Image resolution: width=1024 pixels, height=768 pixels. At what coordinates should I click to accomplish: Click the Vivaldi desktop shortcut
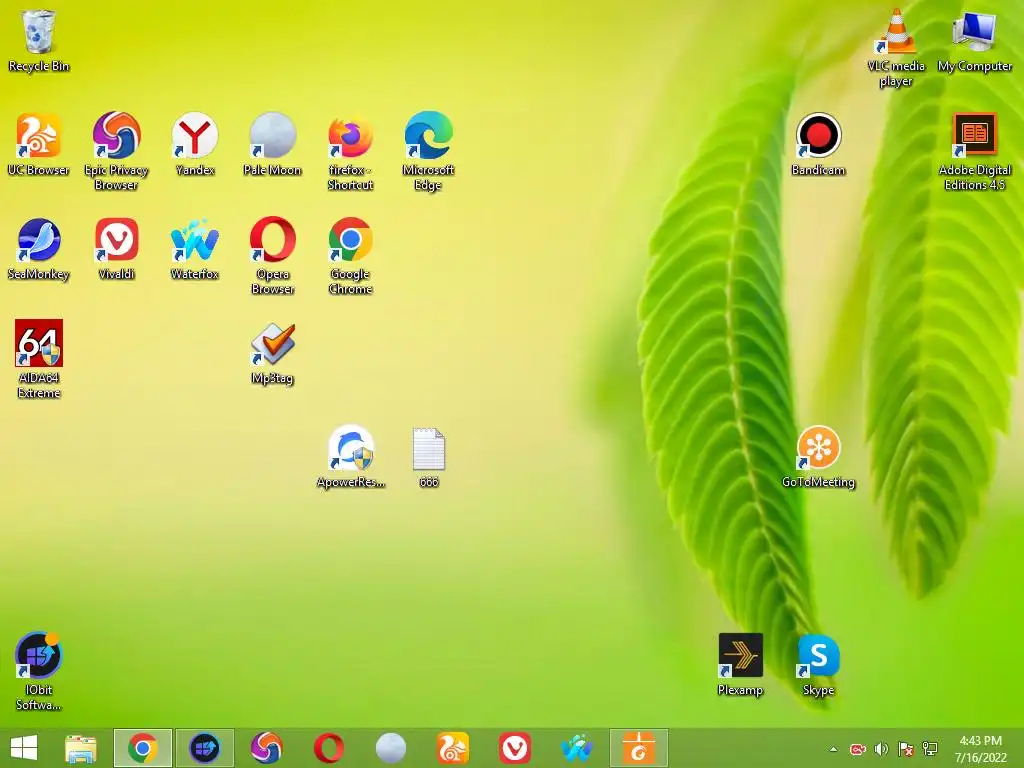point(117,249)
